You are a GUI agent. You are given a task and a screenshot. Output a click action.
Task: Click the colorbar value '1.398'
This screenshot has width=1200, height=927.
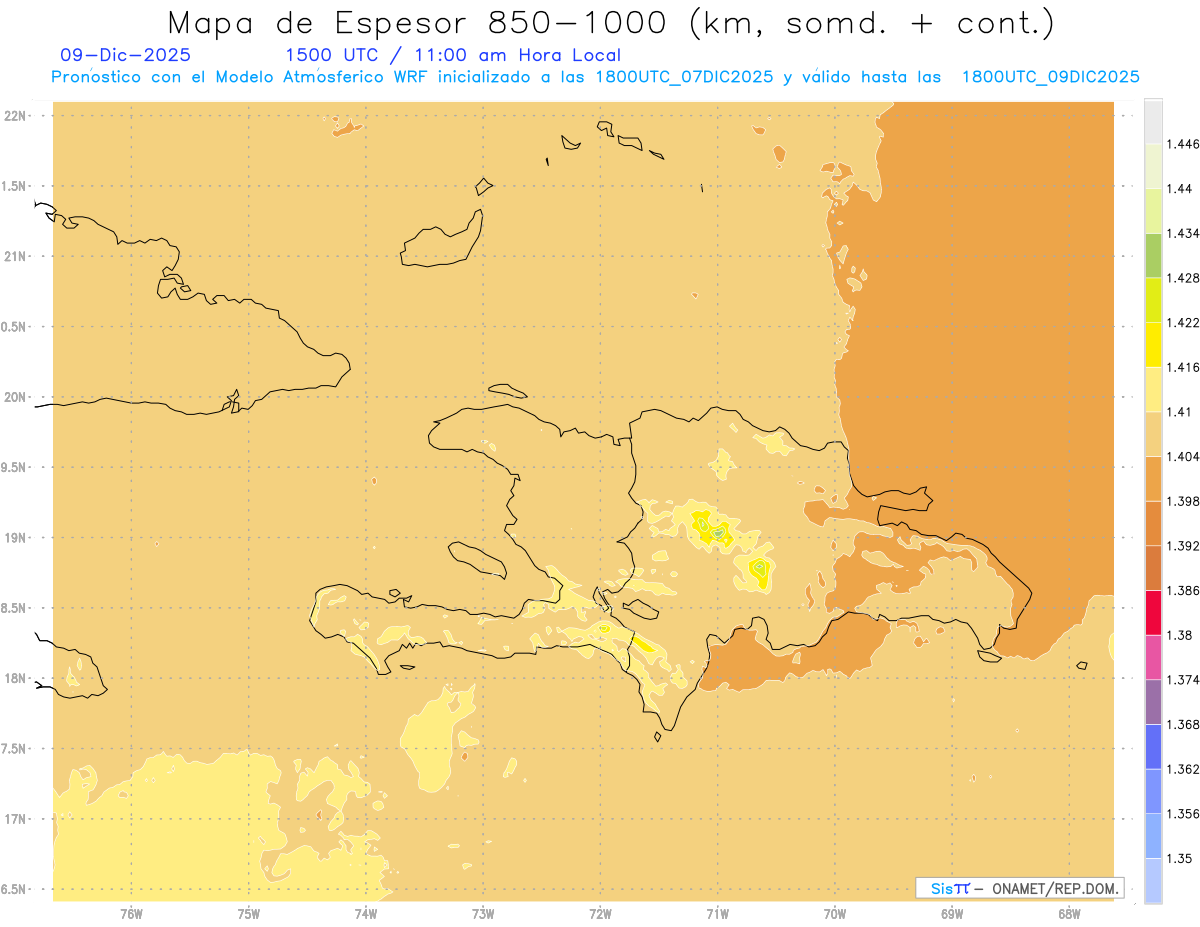click(x=1182, y=501)
